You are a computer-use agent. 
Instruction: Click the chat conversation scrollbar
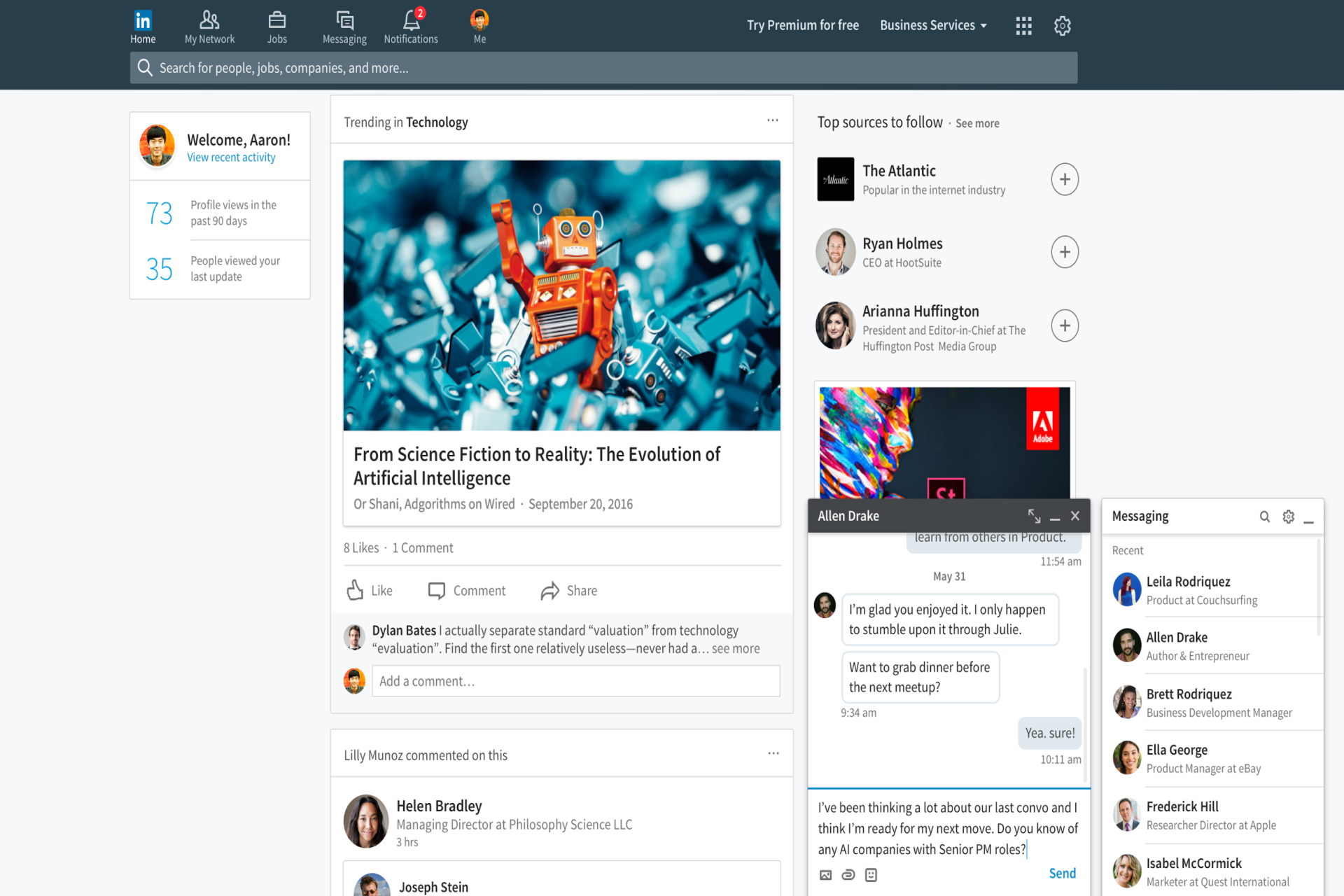coord(1085,724)
